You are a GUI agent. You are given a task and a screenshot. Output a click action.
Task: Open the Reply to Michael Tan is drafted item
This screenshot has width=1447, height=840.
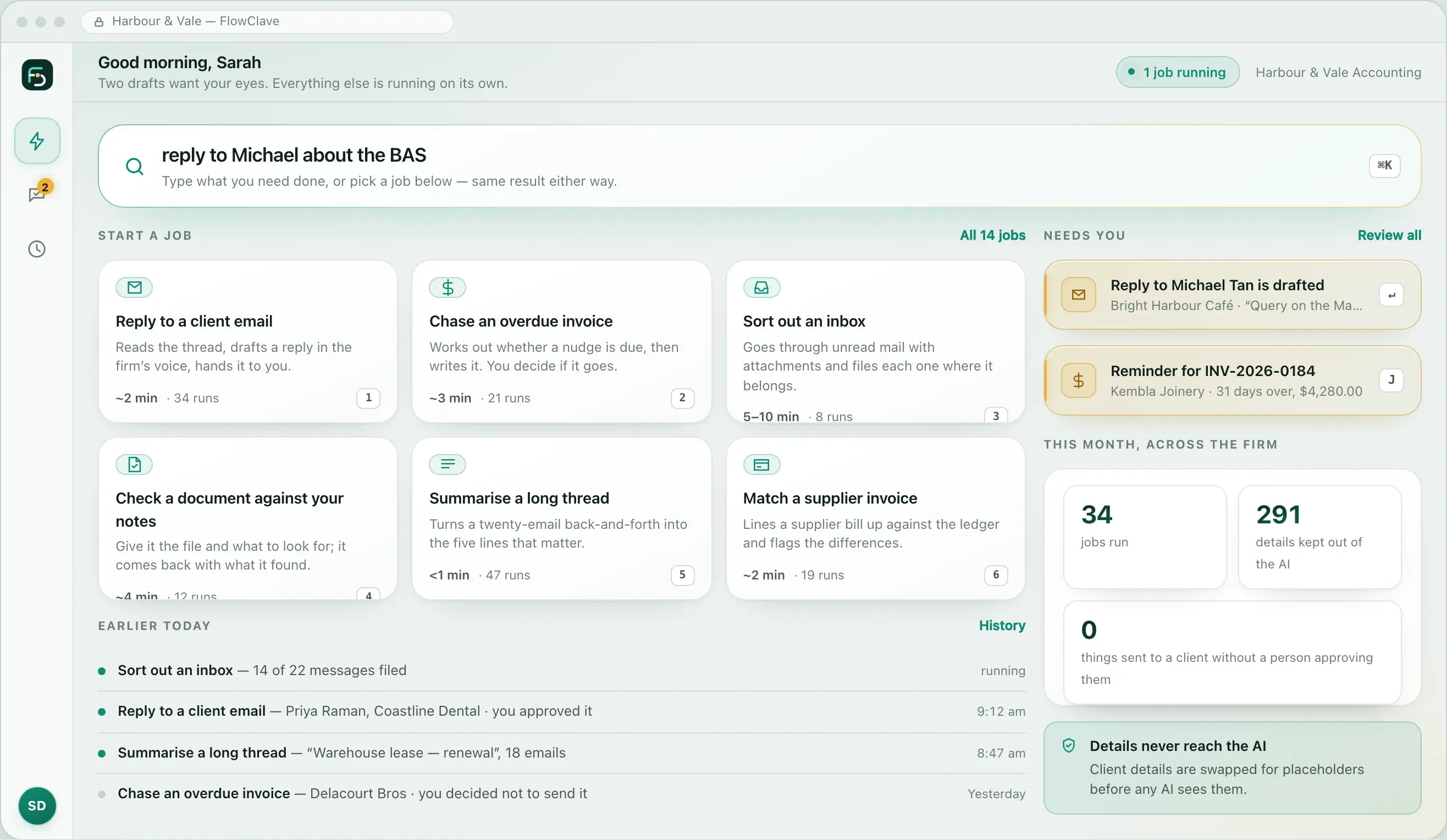[x=1232, y=295]
